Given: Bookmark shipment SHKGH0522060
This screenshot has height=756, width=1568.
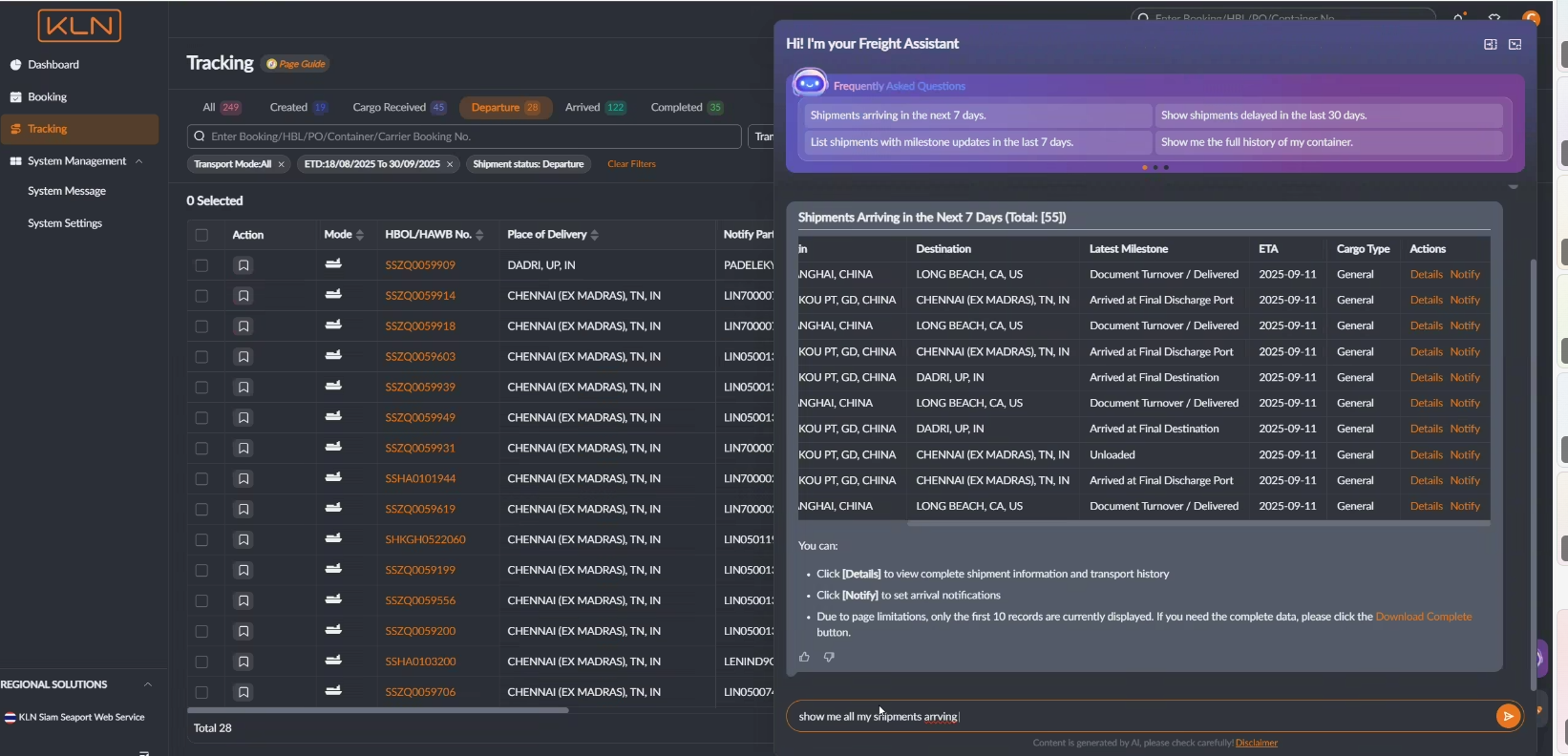Looking at the screenshot, I should pos(244,540).
